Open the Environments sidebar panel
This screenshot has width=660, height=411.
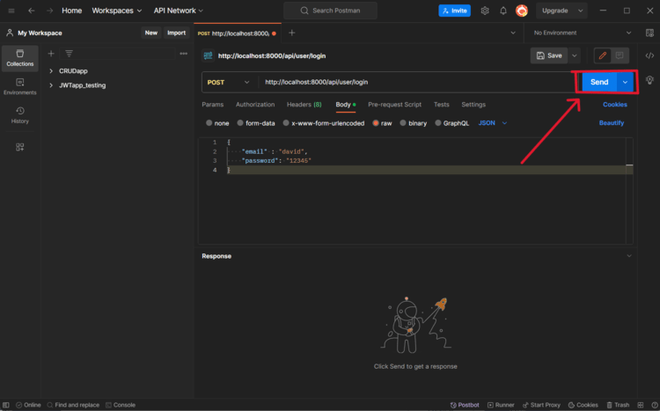20,87
